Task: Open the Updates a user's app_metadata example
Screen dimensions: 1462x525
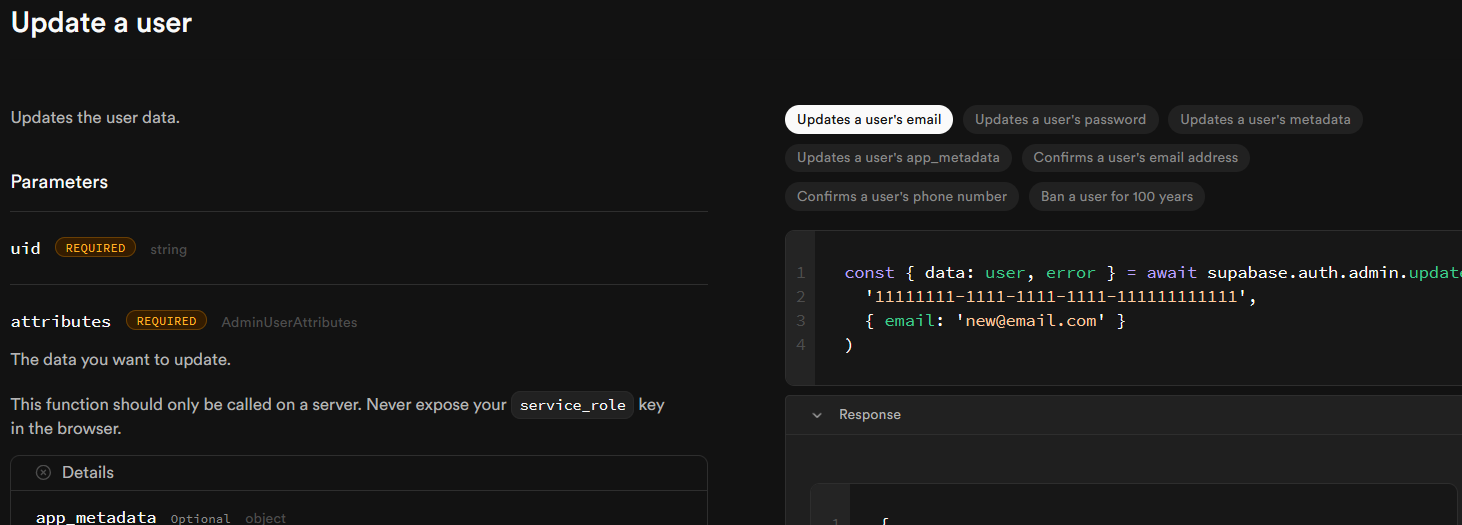Action: [898, 158]
